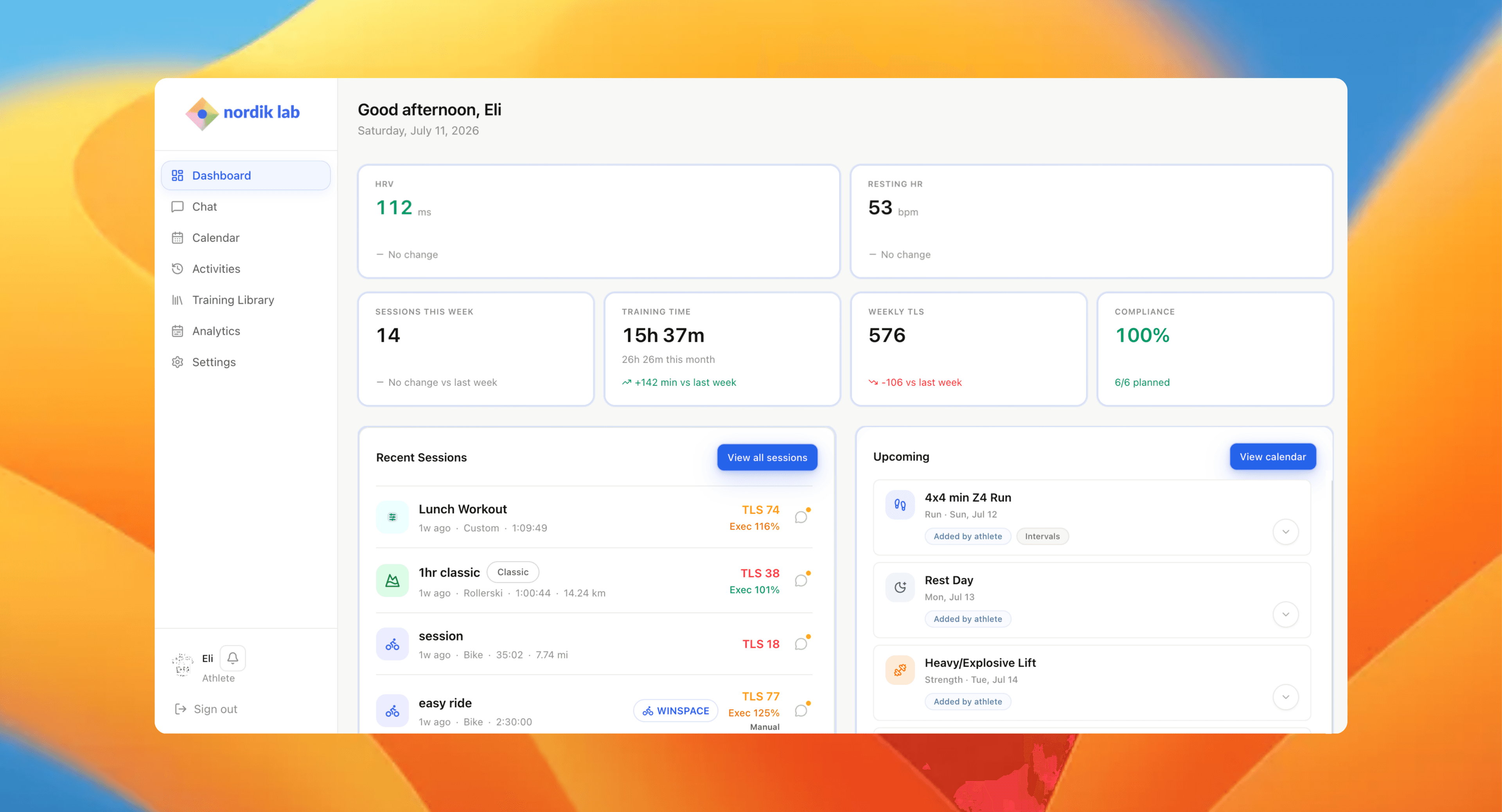This screenshot has width=1502, height=812.
Task: Open the Calendar page
Action: (246, 238)
